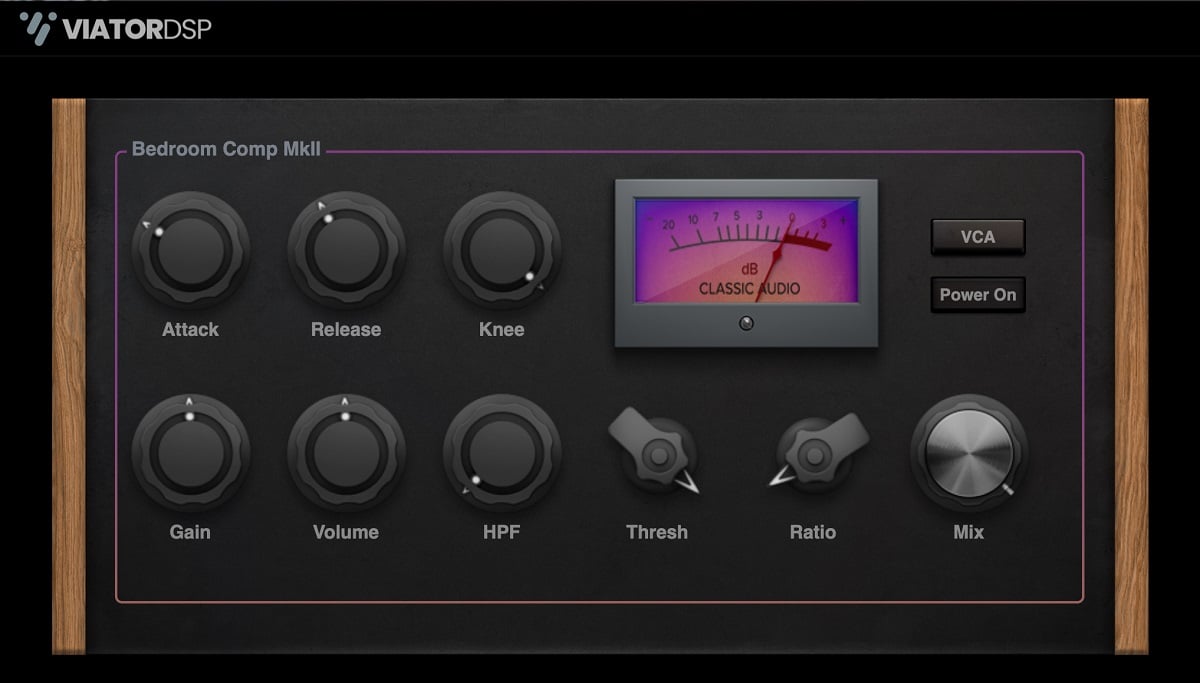Click the HPF label
1200x683 pixels.
pos(502,532)
